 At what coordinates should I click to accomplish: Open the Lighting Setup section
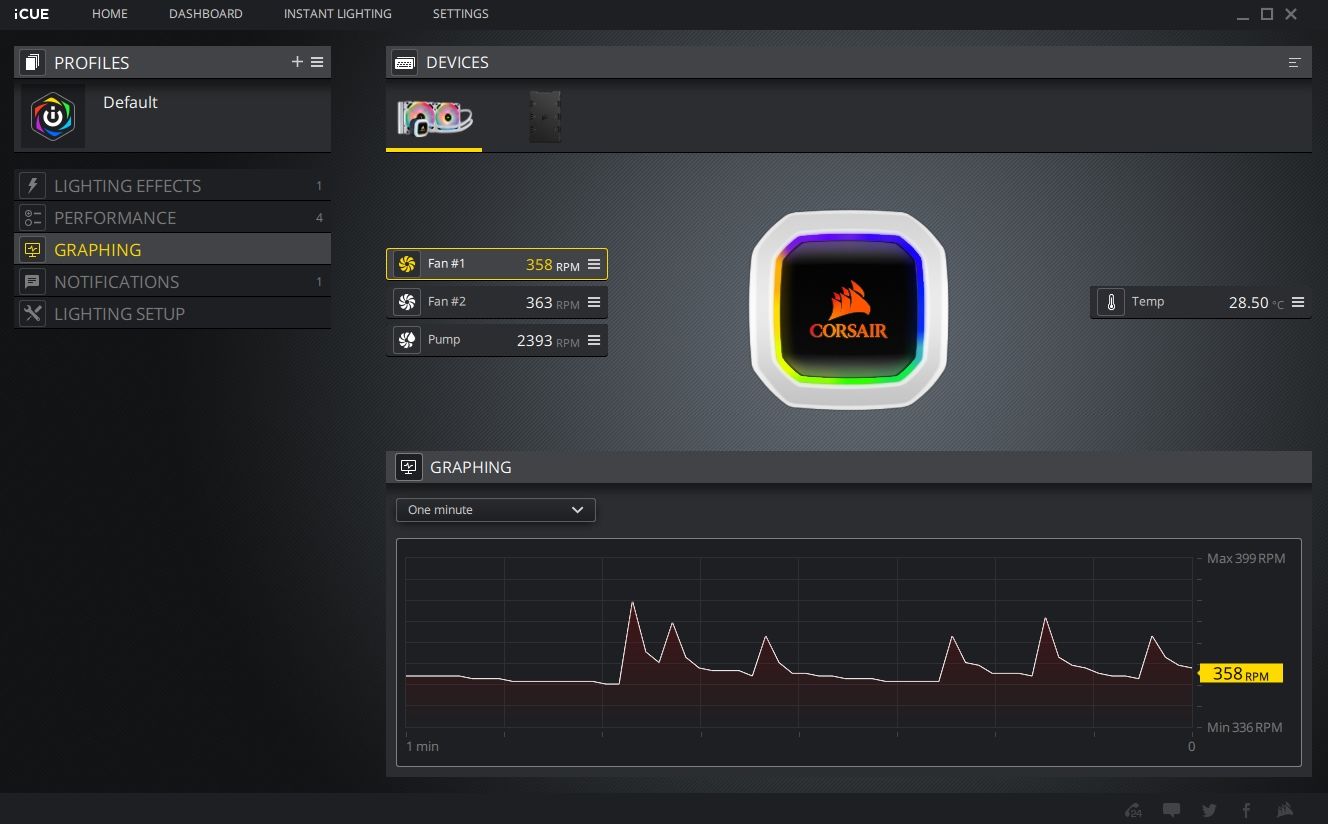click(x=172, y=314)
